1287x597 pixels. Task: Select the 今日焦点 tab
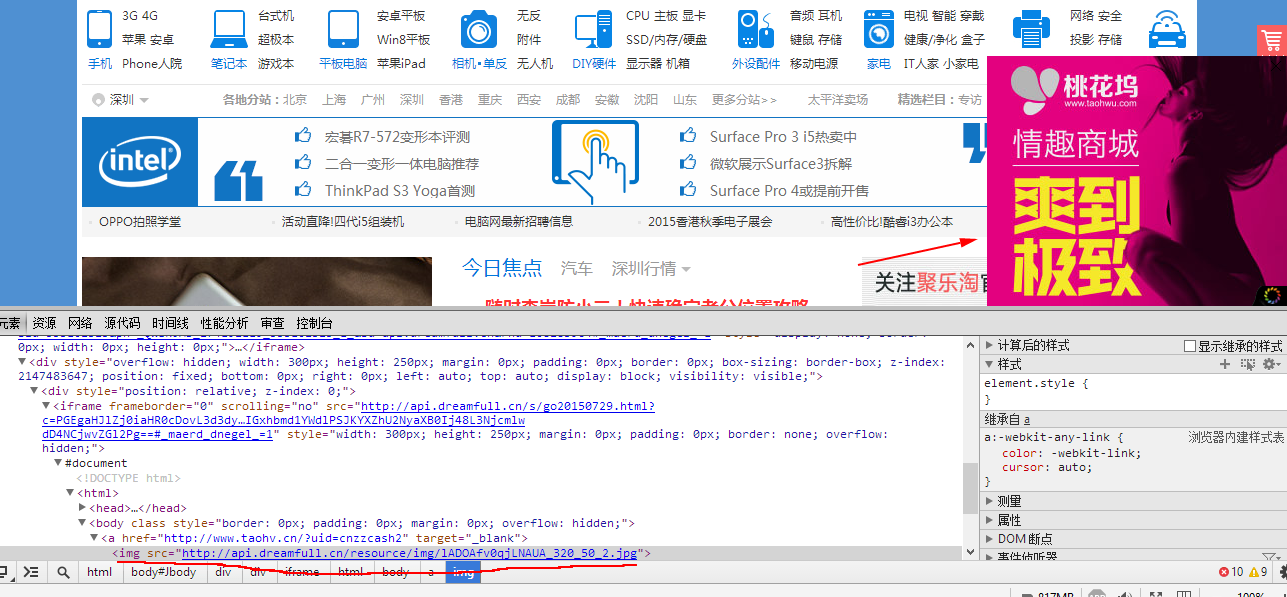pyautogui.click(x=502, y=268)
